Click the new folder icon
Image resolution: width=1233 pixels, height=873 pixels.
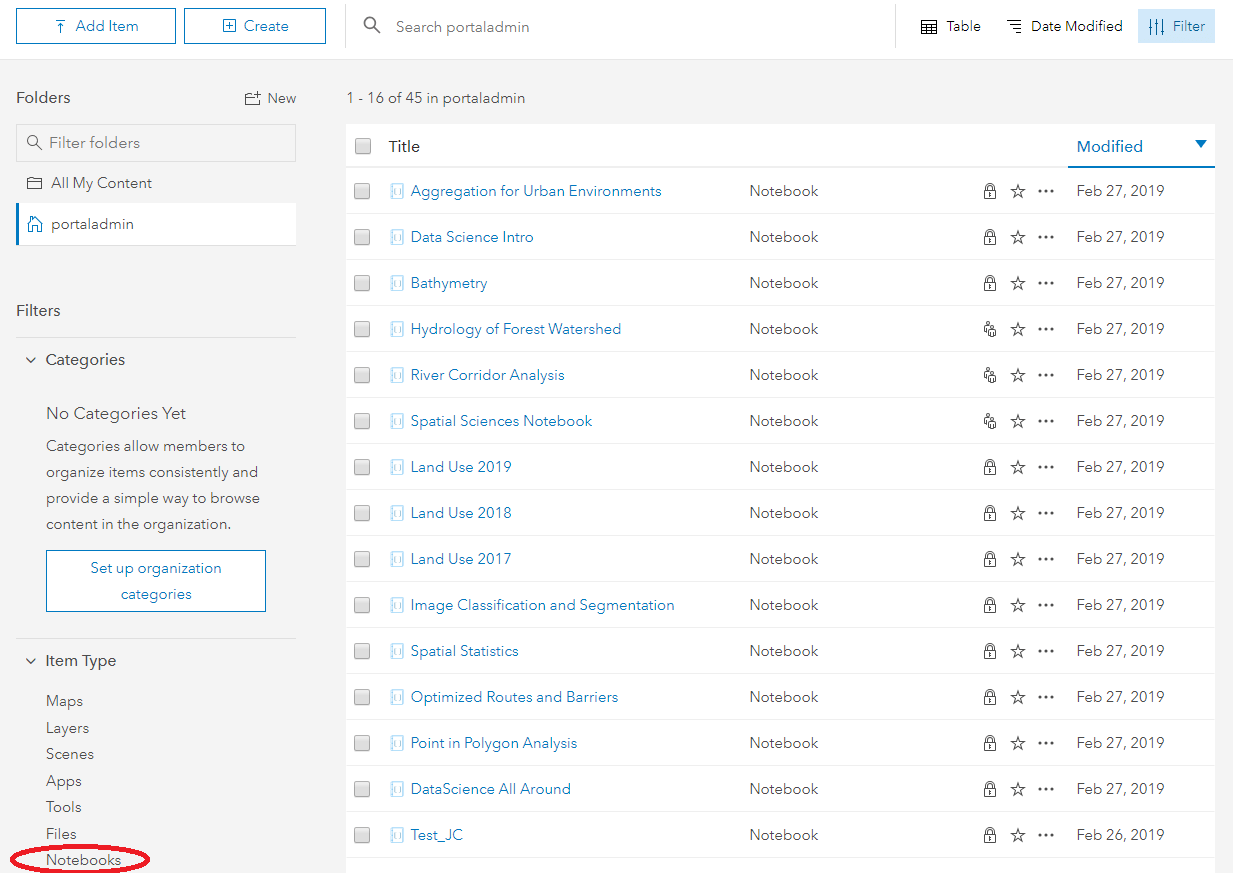pos(252,98)
